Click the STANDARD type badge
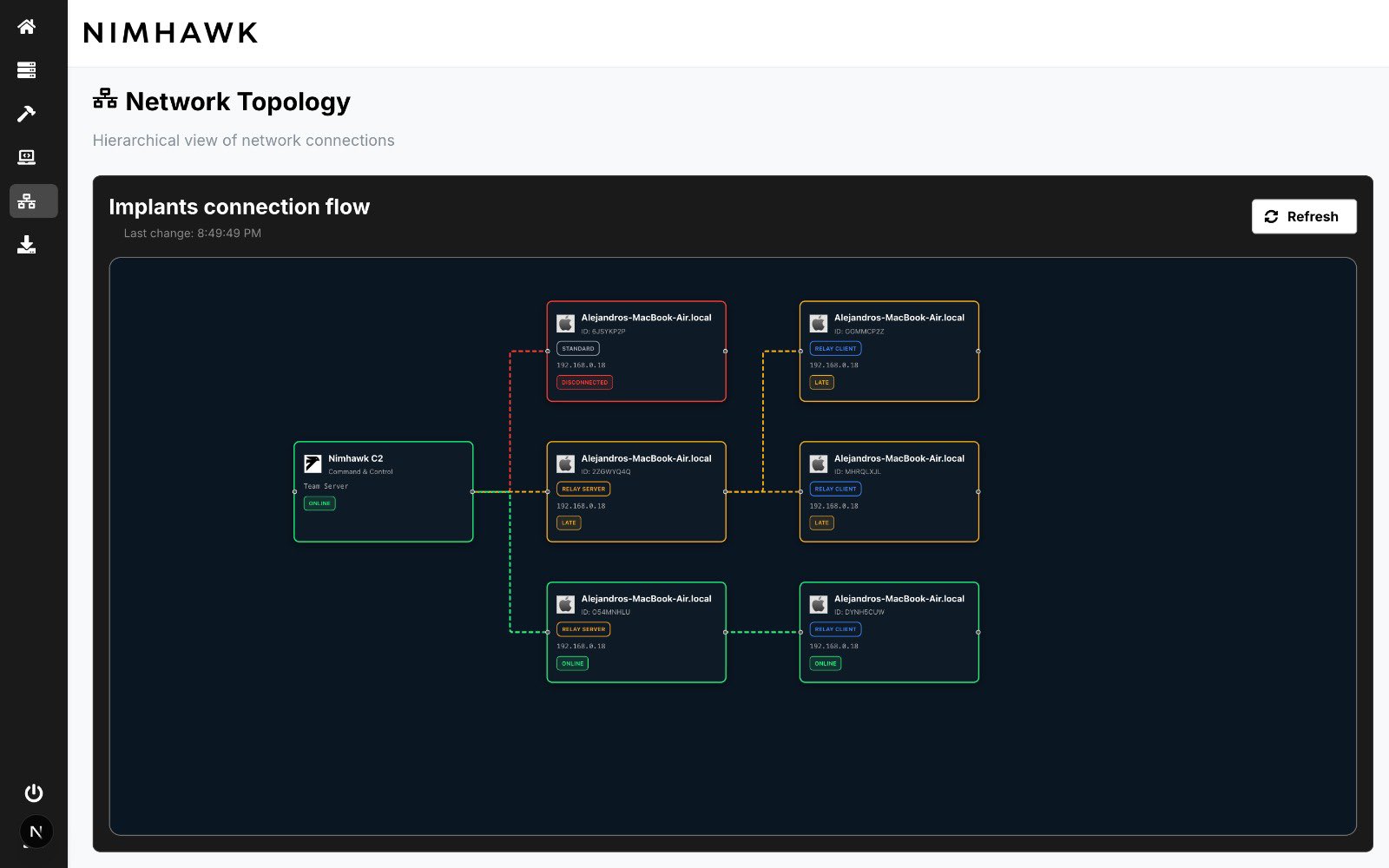This screenshot has height=868, width=1389. [x=578, y=348]
